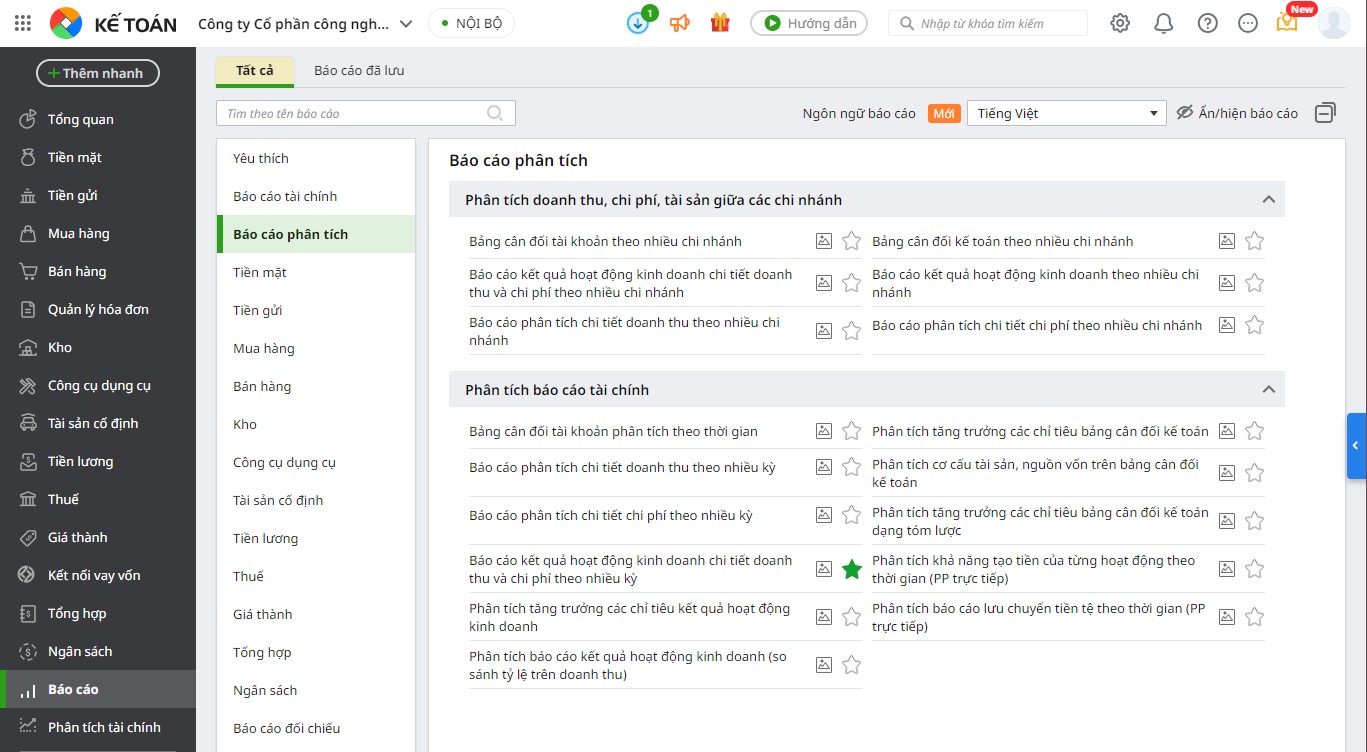Open Tài sản cố định in dark sidebar

point(98,423)
